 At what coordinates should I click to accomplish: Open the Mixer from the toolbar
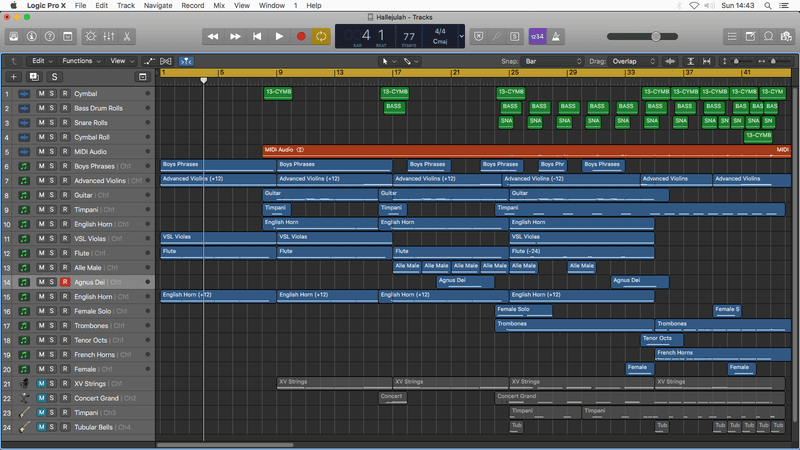coord(109,36)
